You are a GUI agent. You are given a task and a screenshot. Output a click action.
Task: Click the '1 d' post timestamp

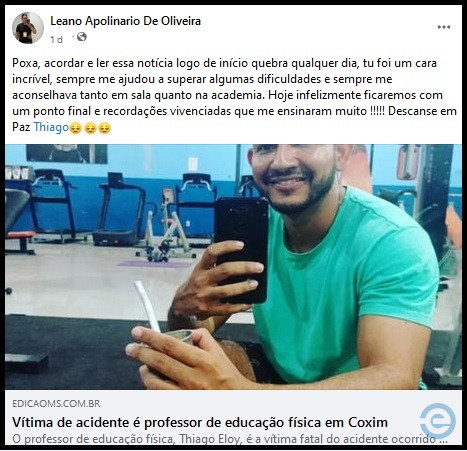[56, 40]
